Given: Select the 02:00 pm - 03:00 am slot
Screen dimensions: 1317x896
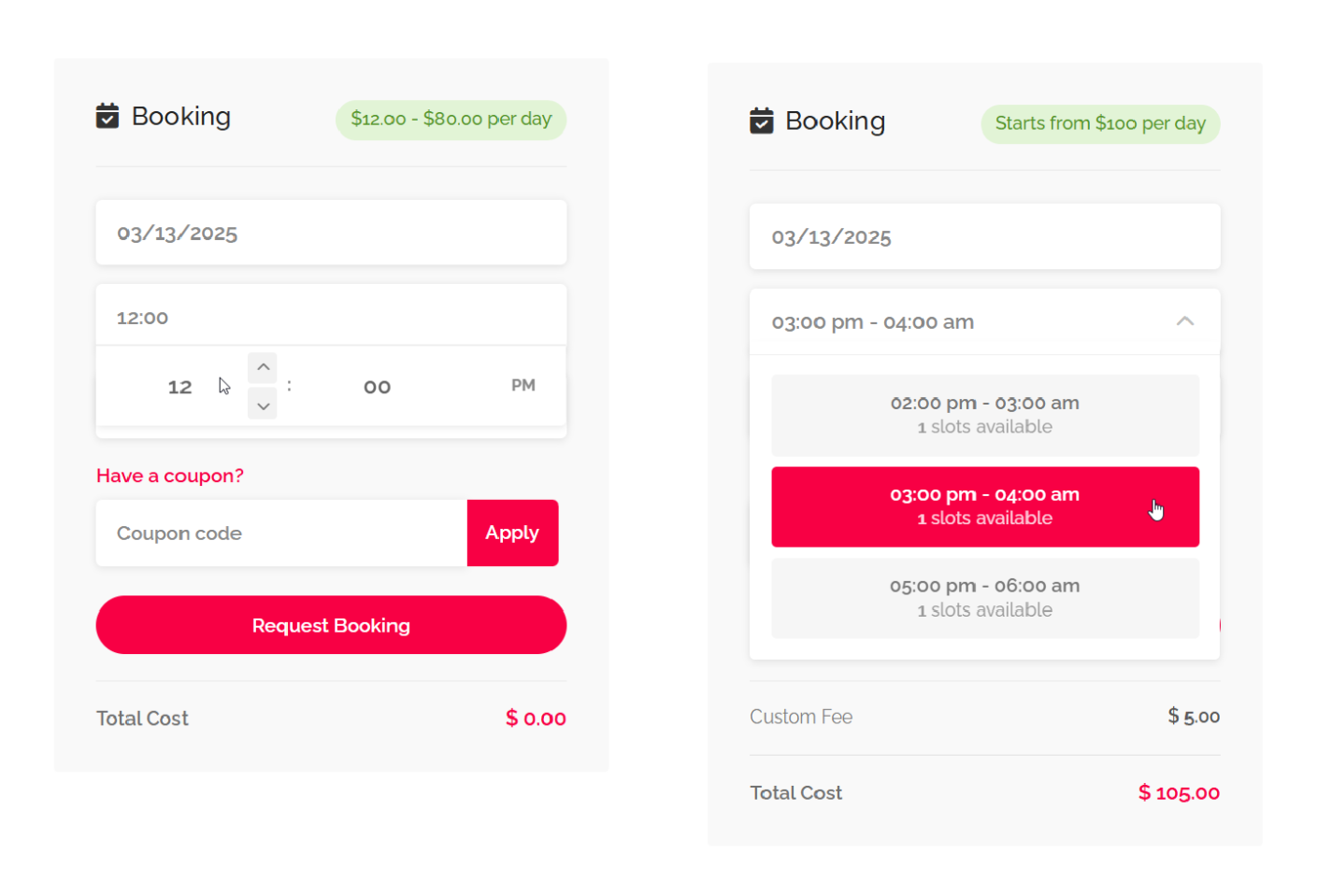Looking at the screenshot, I should pos(984,415).
